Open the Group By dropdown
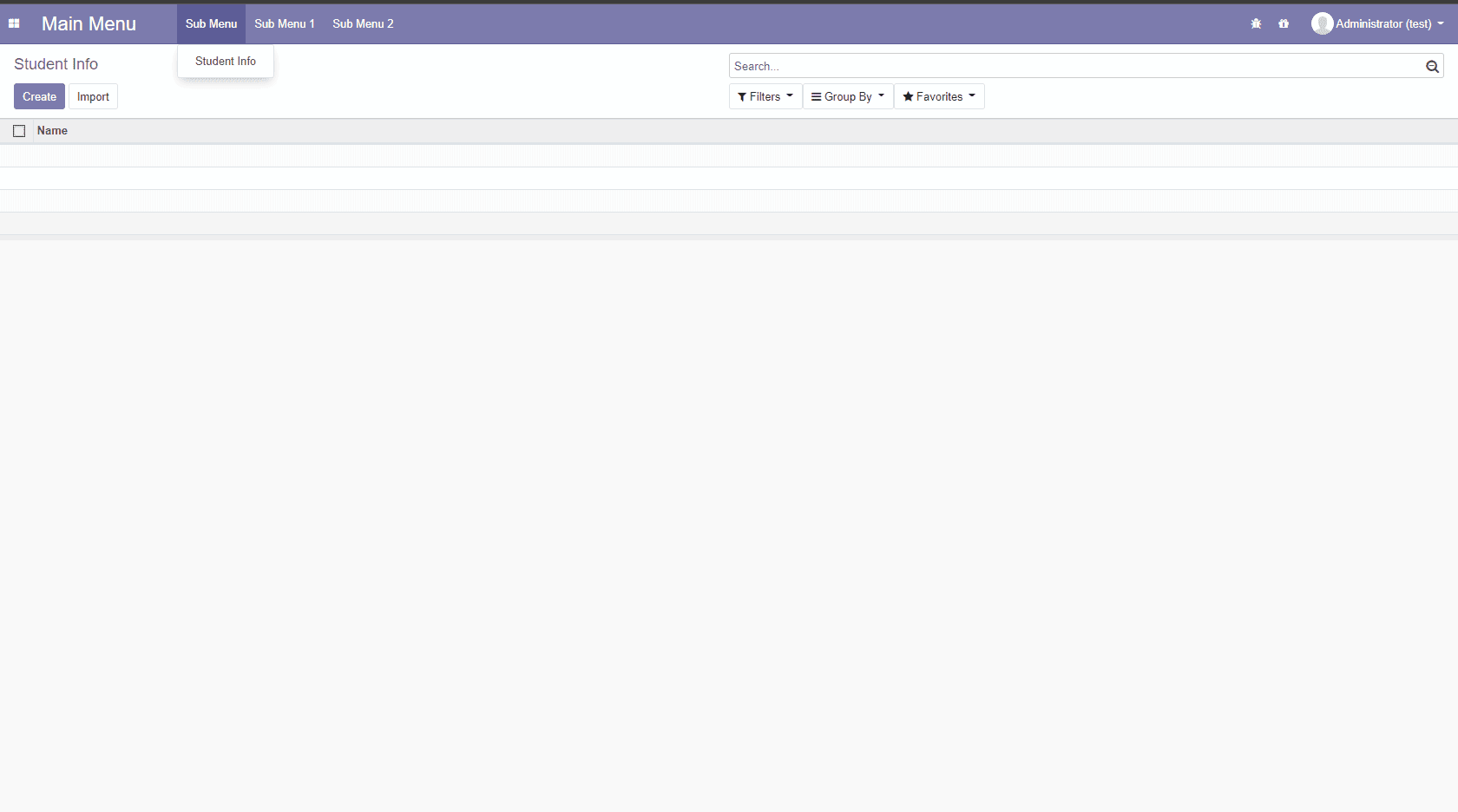 (847, 96)
